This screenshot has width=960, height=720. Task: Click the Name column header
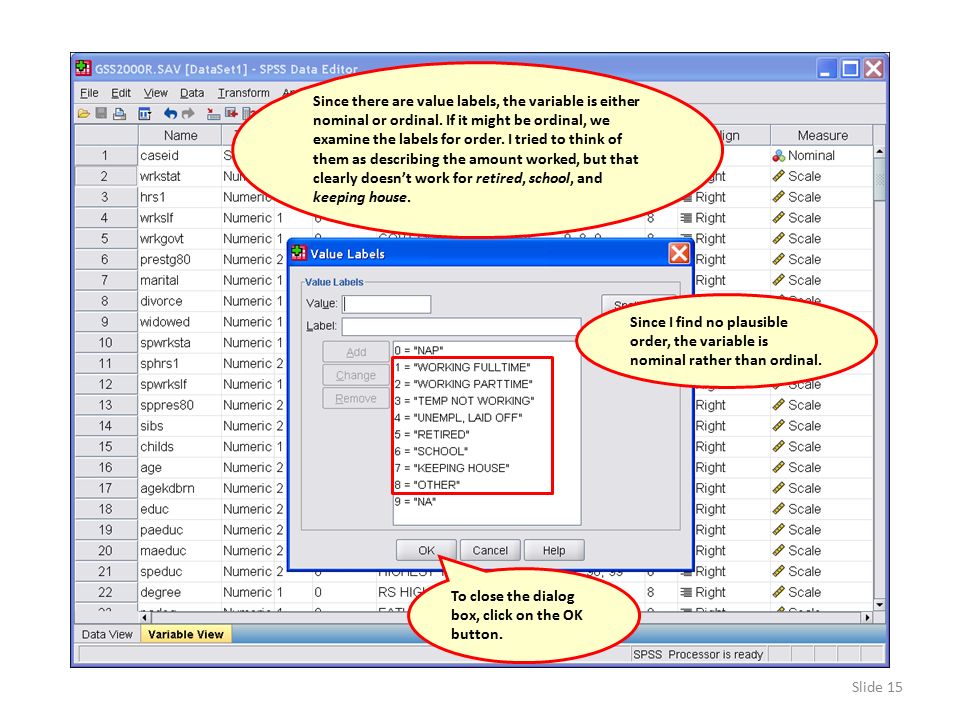[x=180, y=135]
